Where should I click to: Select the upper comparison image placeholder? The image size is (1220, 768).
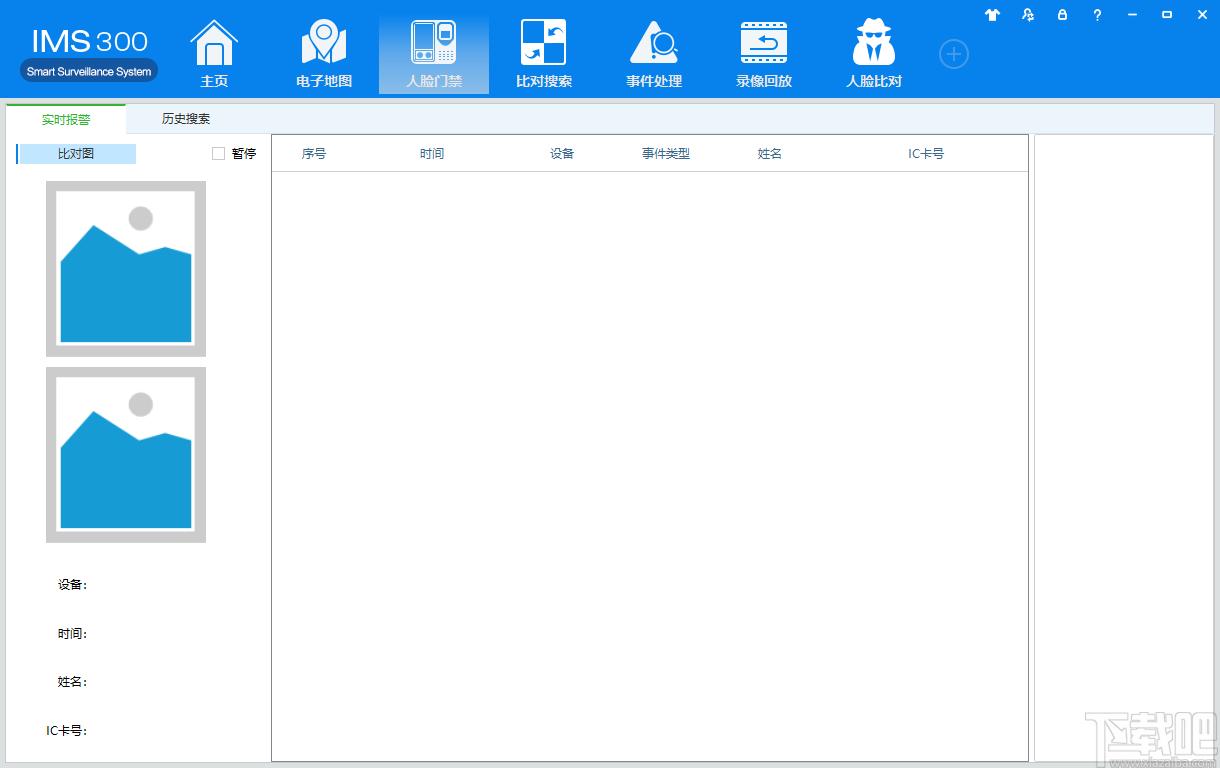click(126, 268)
